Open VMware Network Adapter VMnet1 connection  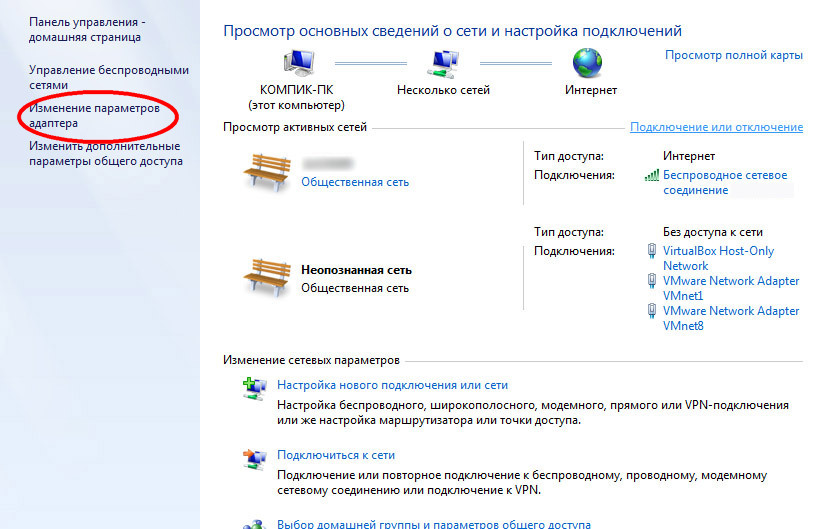coord(731,288)
